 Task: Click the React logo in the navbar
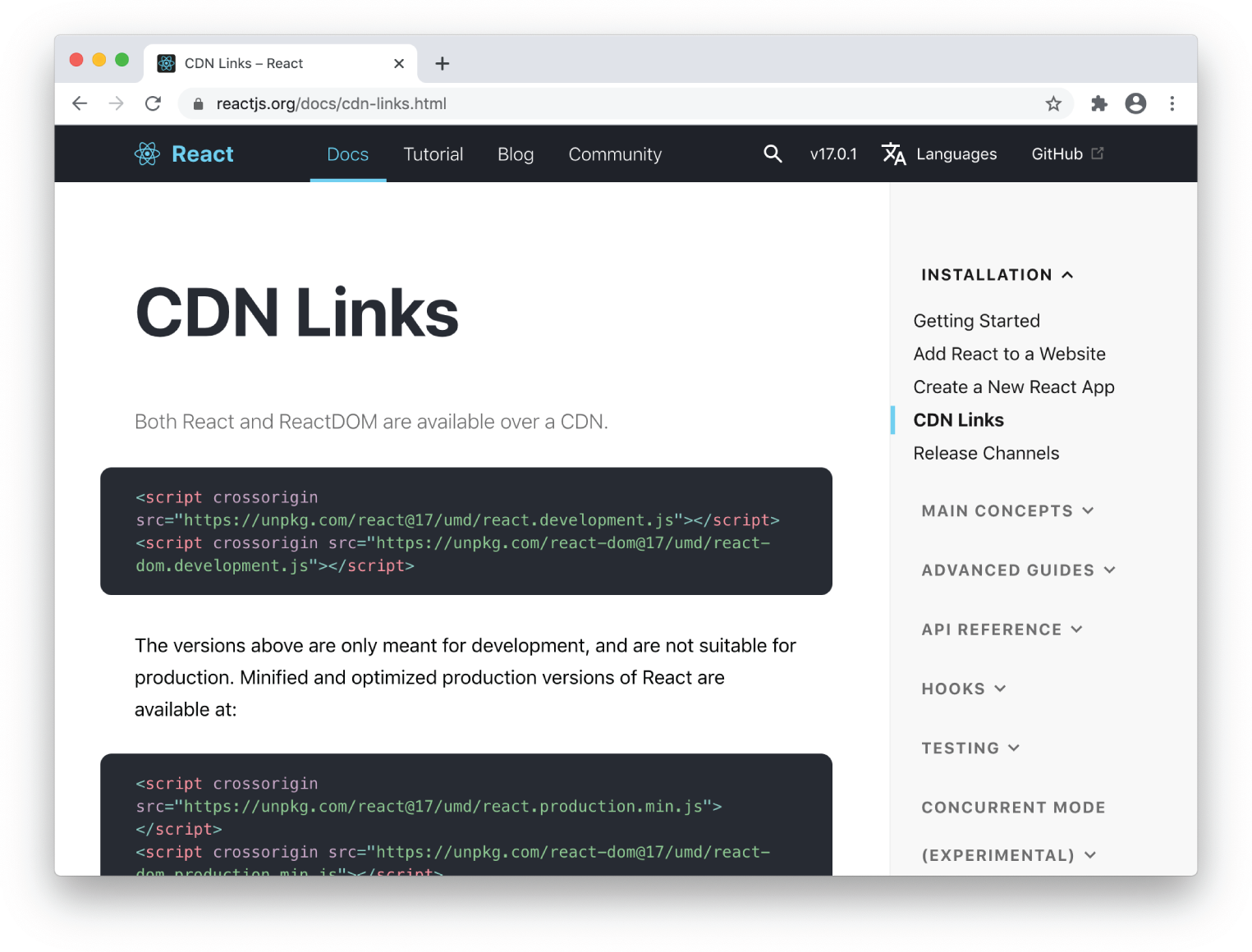pos(148,153)
